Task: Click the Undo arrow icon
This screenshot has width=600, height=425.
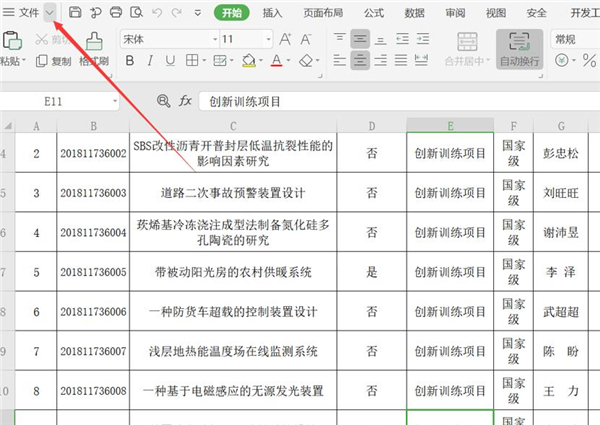Action: coord(158,12)
